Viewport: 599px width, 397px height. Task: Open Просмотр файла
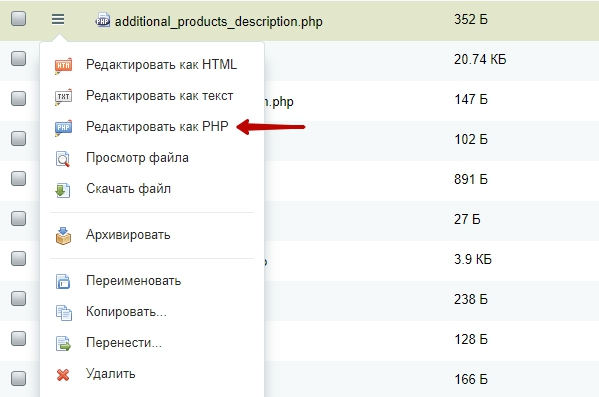pos(137,157)
